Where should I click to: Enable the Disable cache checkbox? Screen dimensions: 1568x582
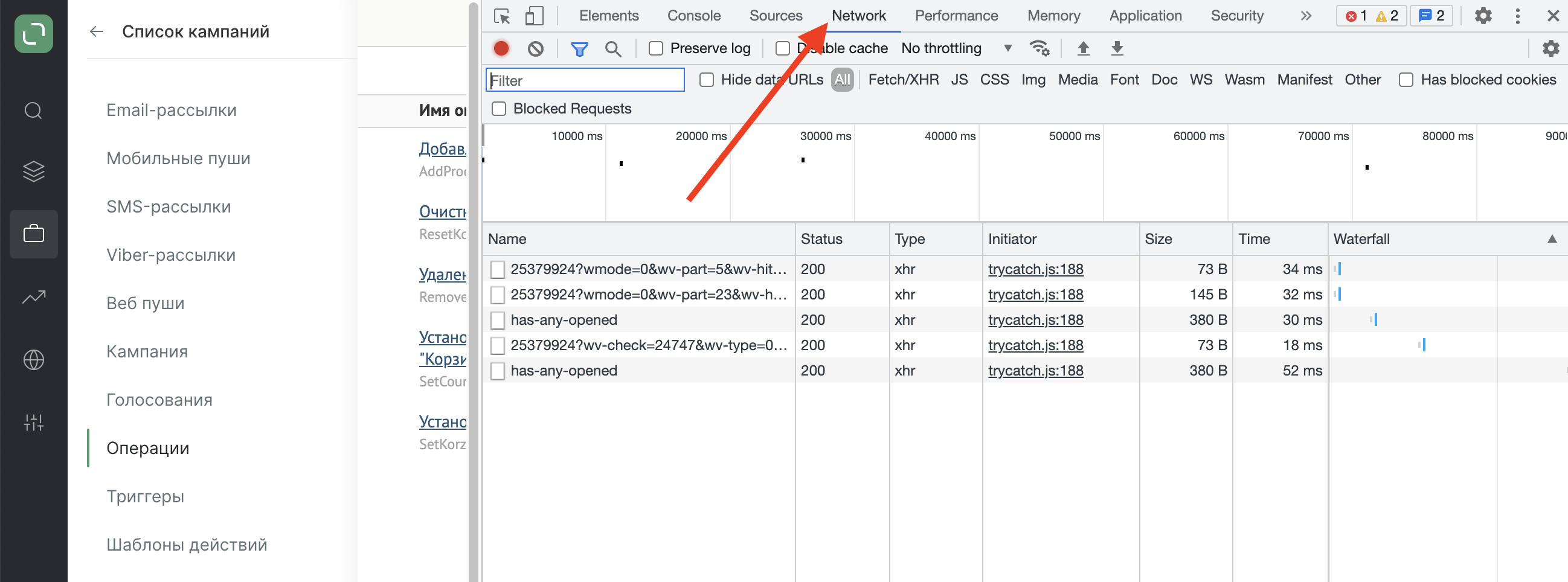783,48
